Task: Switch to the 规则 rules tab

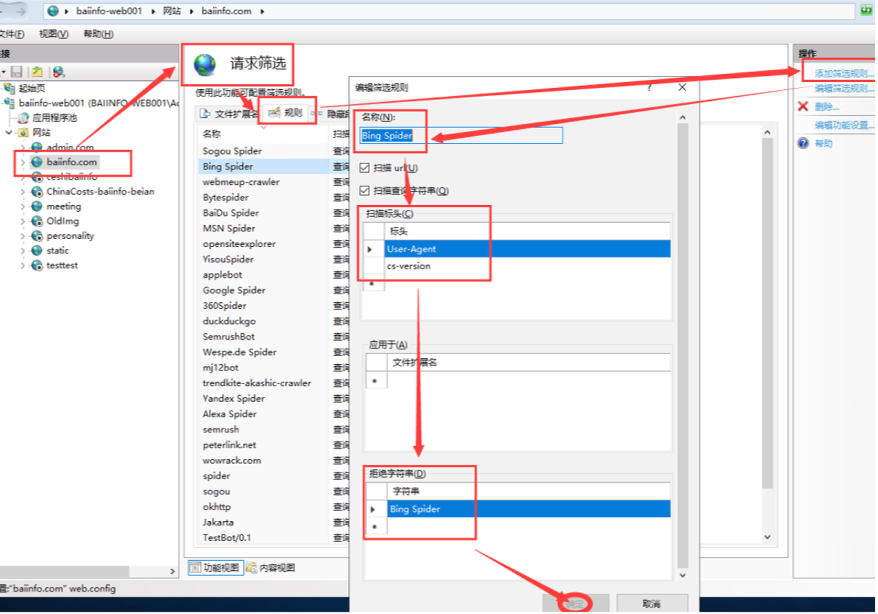Action: [x=287, y=113]
